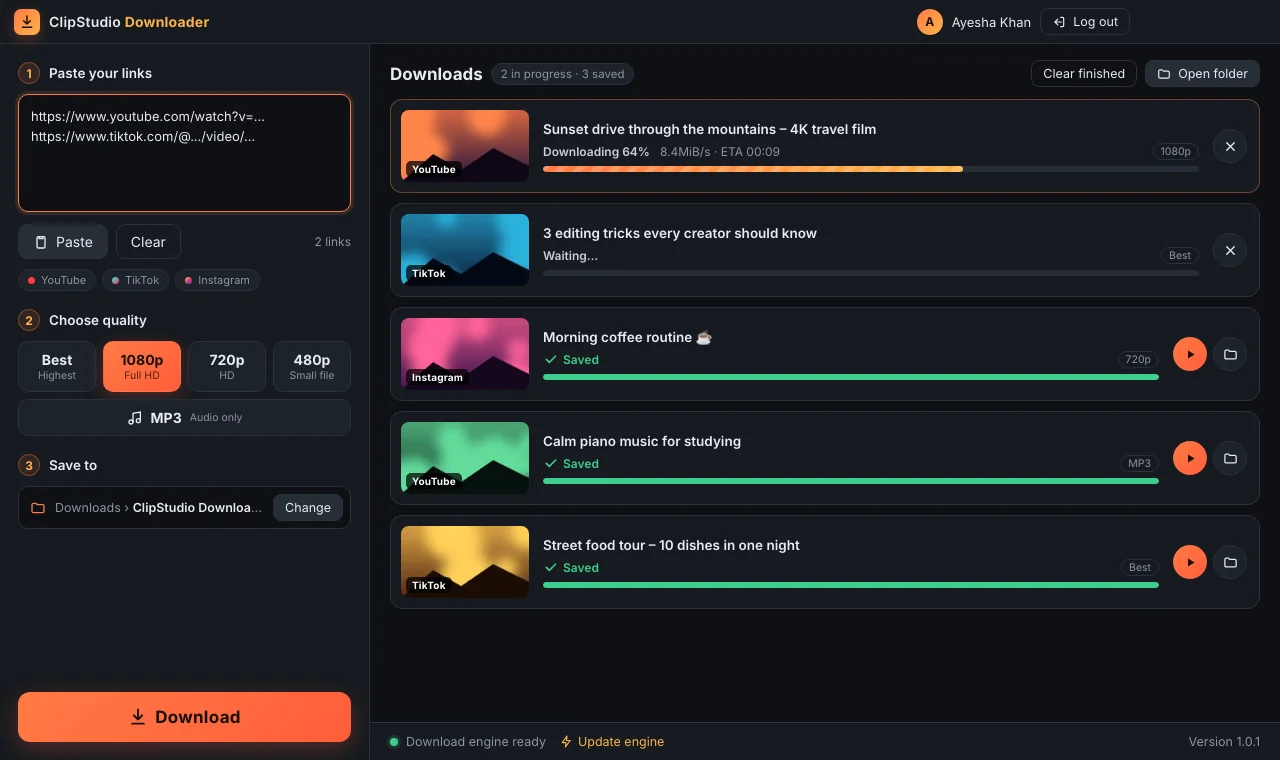The height and width of the screenshot is (760, 1280).
Task: Click the TikTok platform chip
Action: (x=135, y=280)
